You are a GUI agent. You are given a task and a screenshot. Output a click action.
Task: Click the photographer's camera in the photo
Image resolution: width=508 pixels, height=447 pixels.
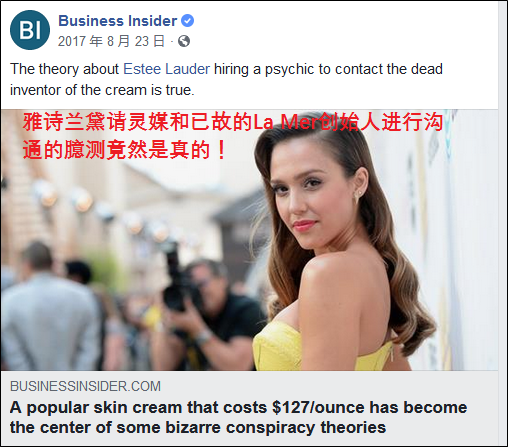179,282
